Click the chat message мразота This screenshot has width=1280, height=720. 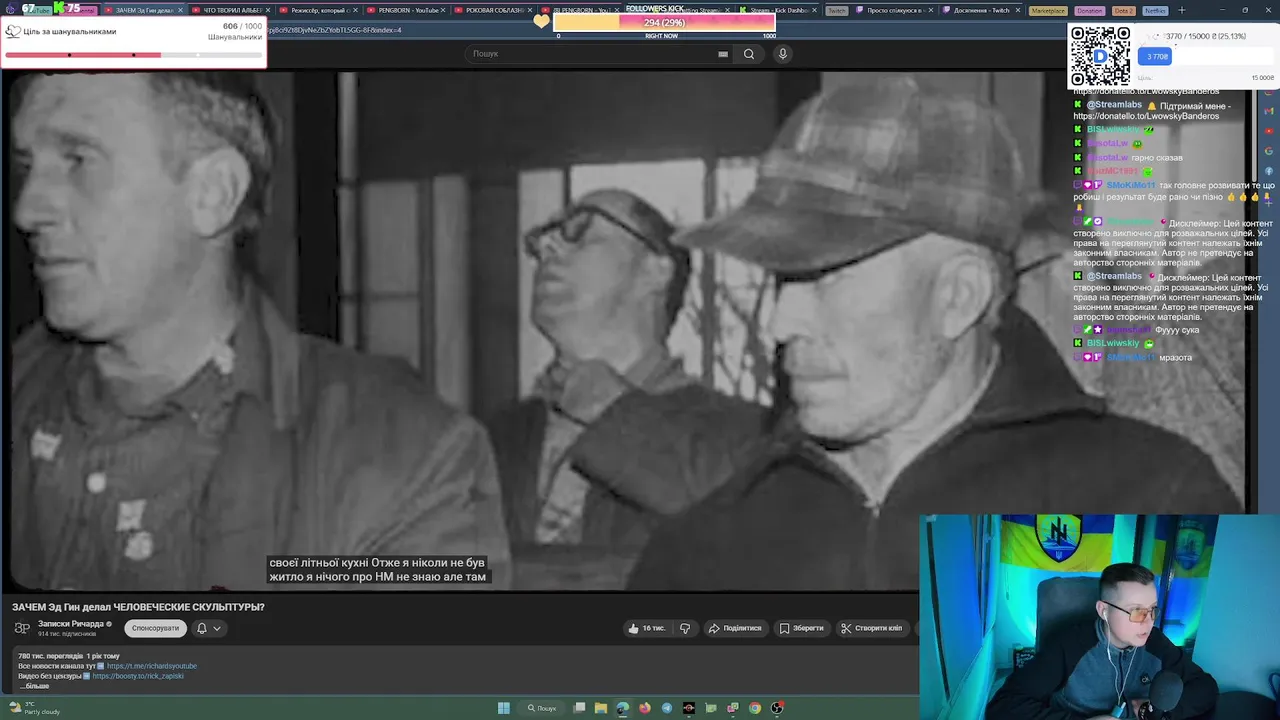[1175, 357]
